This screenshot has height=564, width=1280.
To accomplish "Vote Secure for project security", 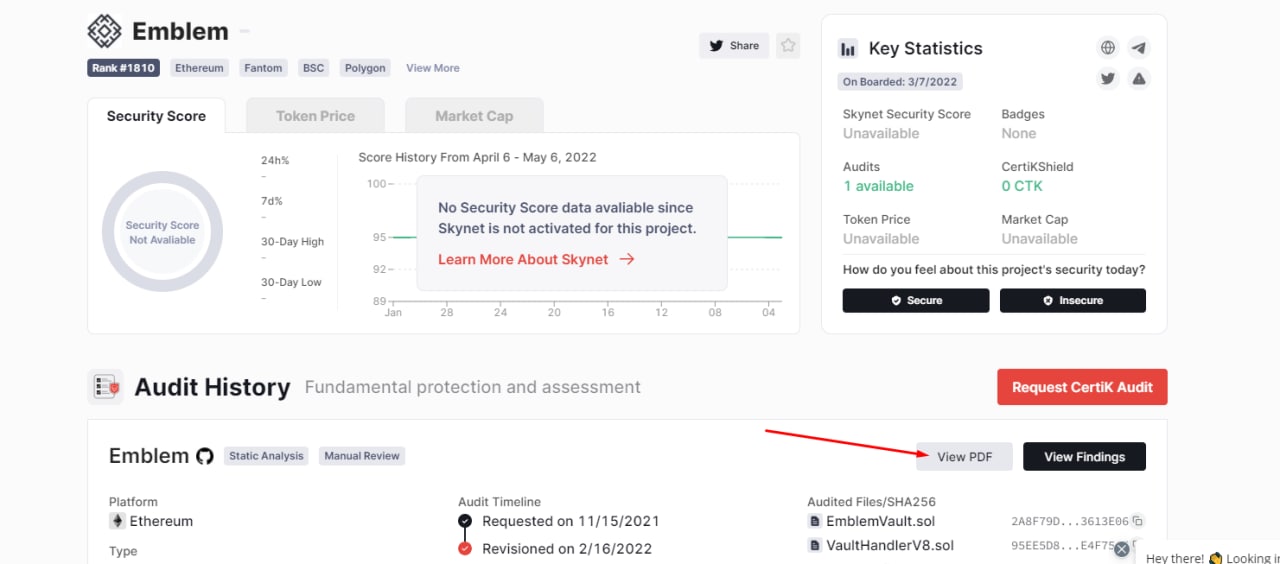I will 916,300.
